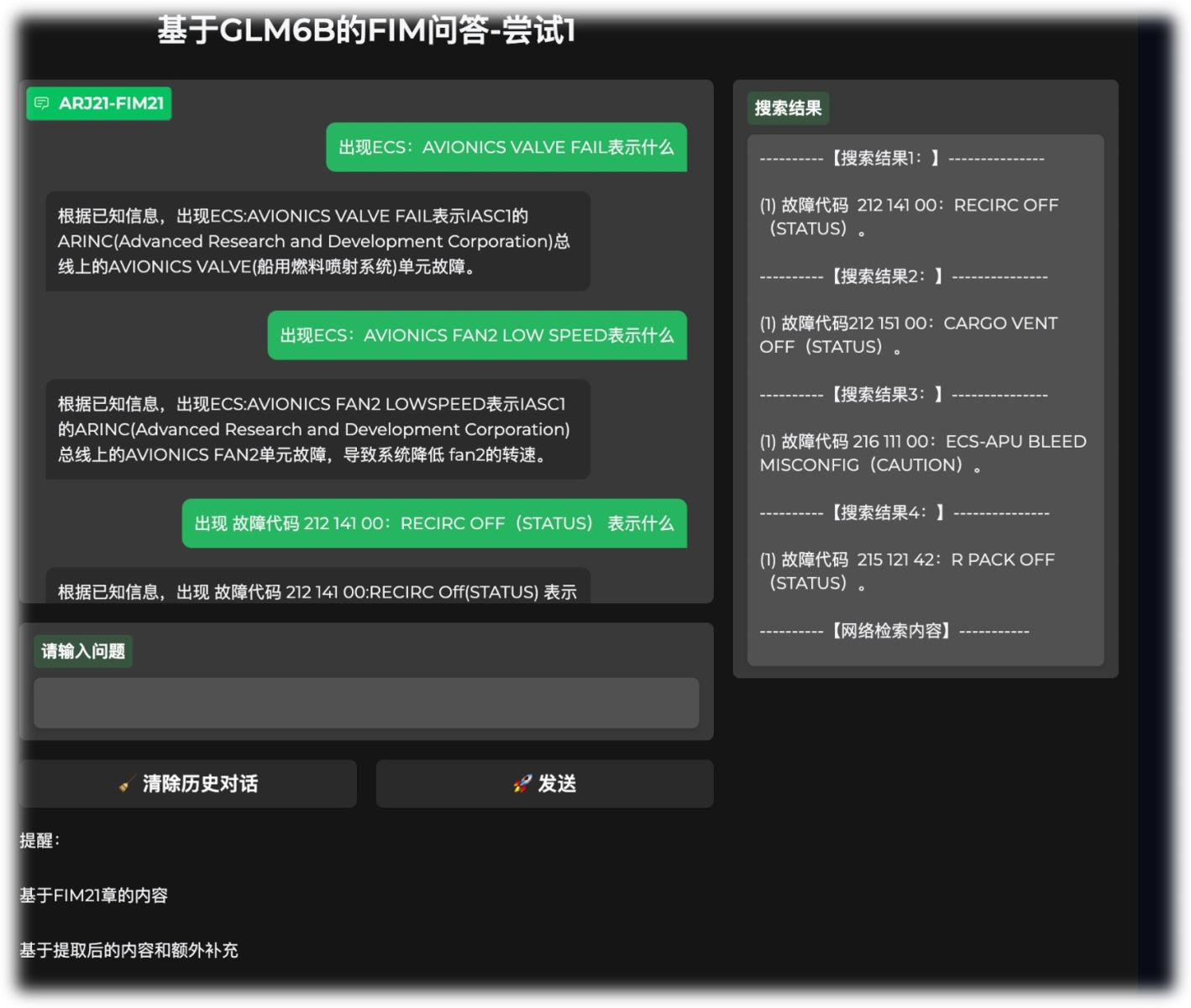
Task: Click result ECS-APU BLEED MISCONFIG (CAUTION)
Action: click(923, 453)
